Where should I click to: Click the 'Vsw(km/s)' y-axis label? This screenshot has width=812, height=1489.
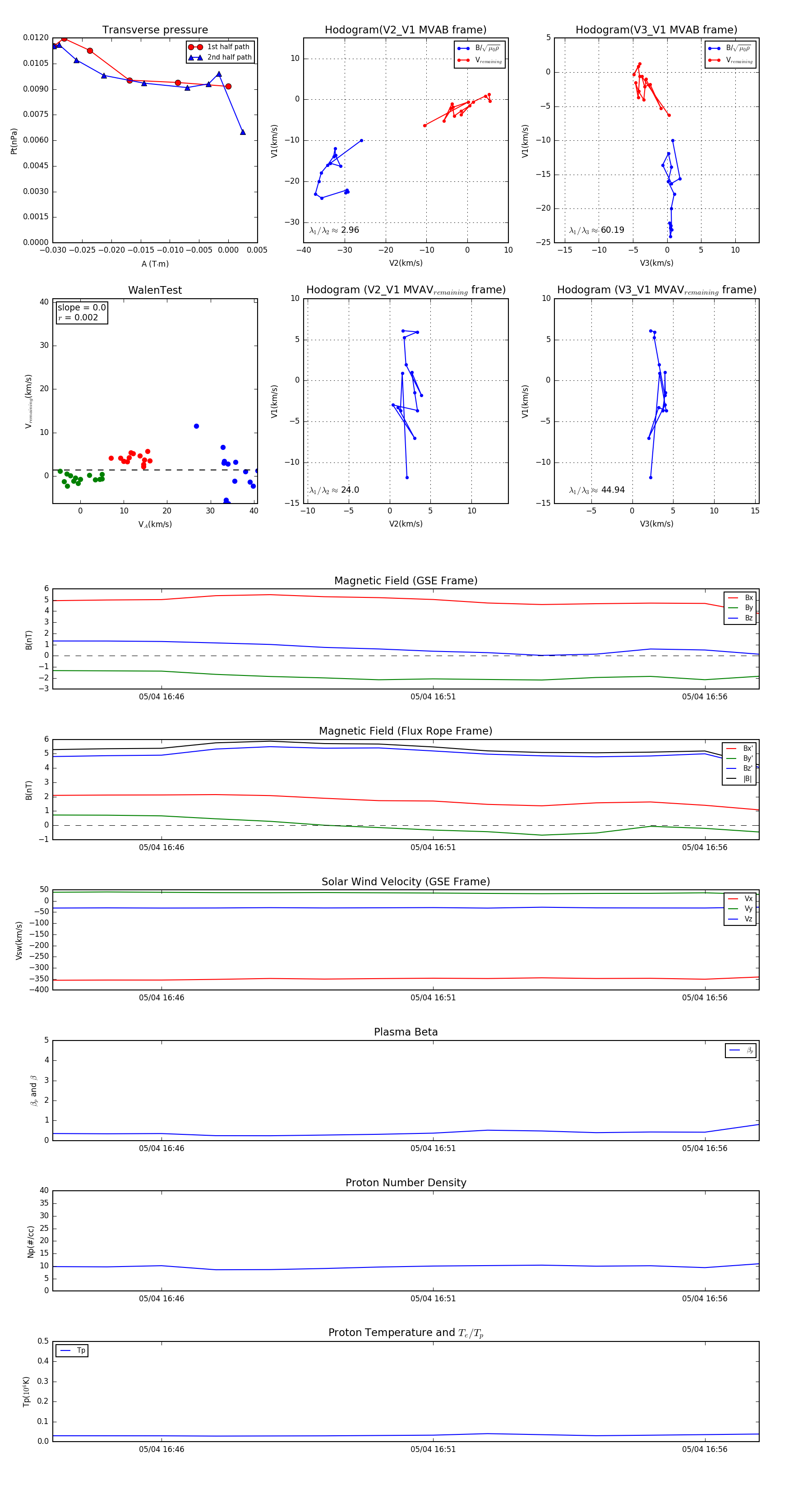click(x=19, y=940)
